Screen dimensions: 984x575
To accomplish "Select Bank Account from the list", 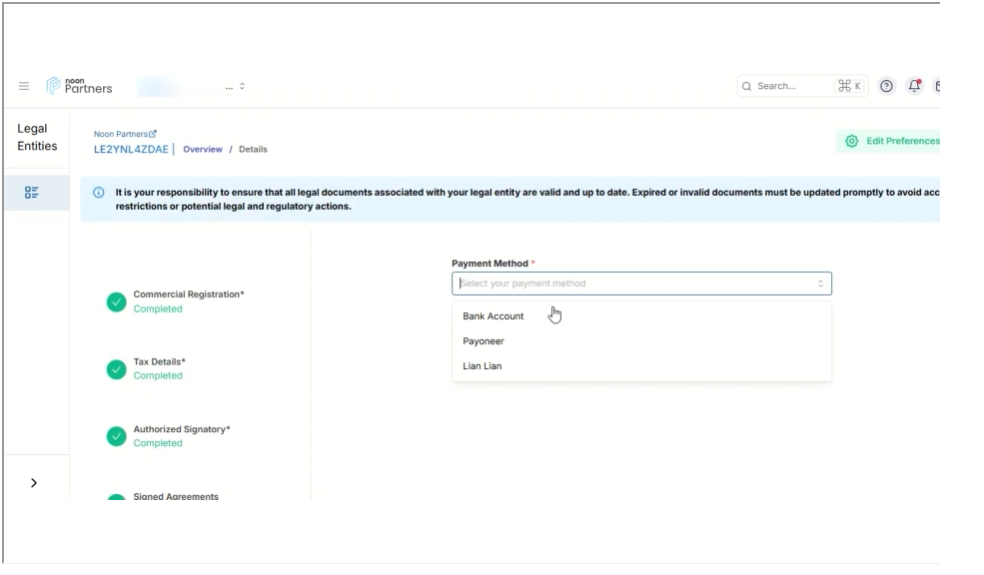I will 493,316.
